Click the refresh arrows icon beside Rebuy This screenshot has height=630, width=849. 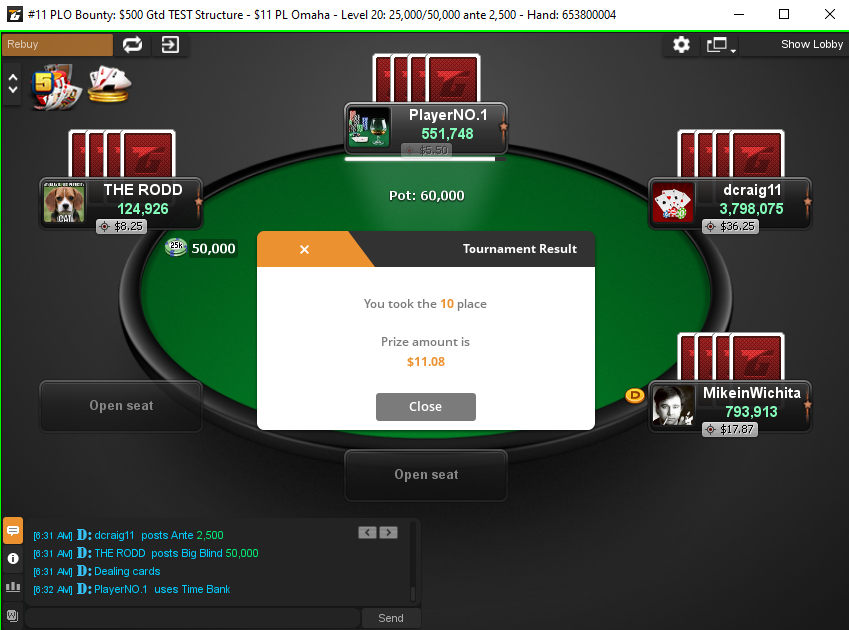[132, 44]
